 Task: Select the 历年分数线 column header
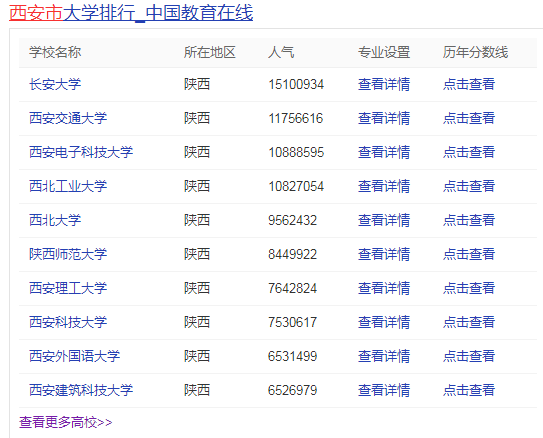click(x=475, y=52)
